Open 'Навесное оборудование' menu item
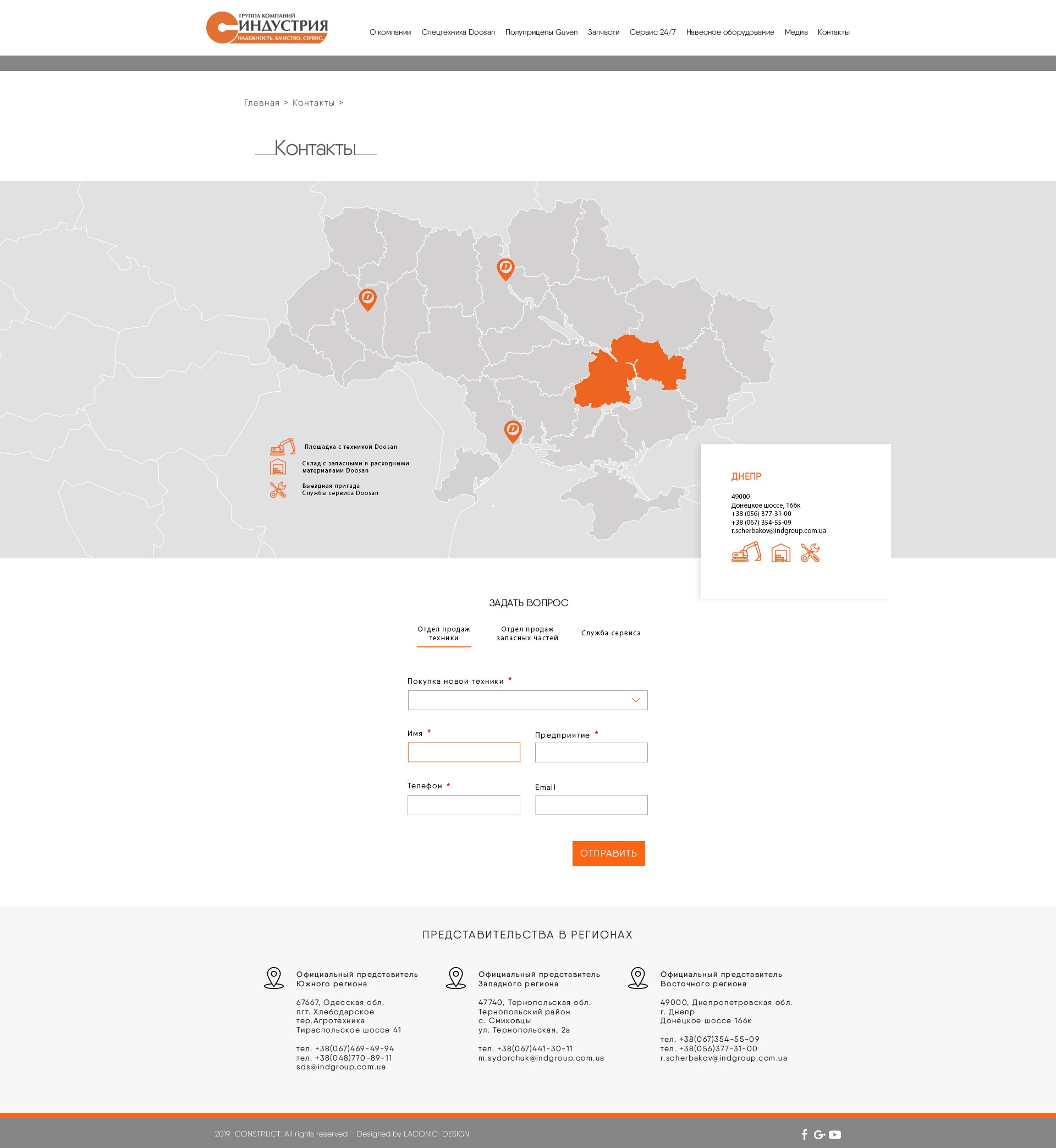This screenshot has width=1056, height=1148. 730,32
